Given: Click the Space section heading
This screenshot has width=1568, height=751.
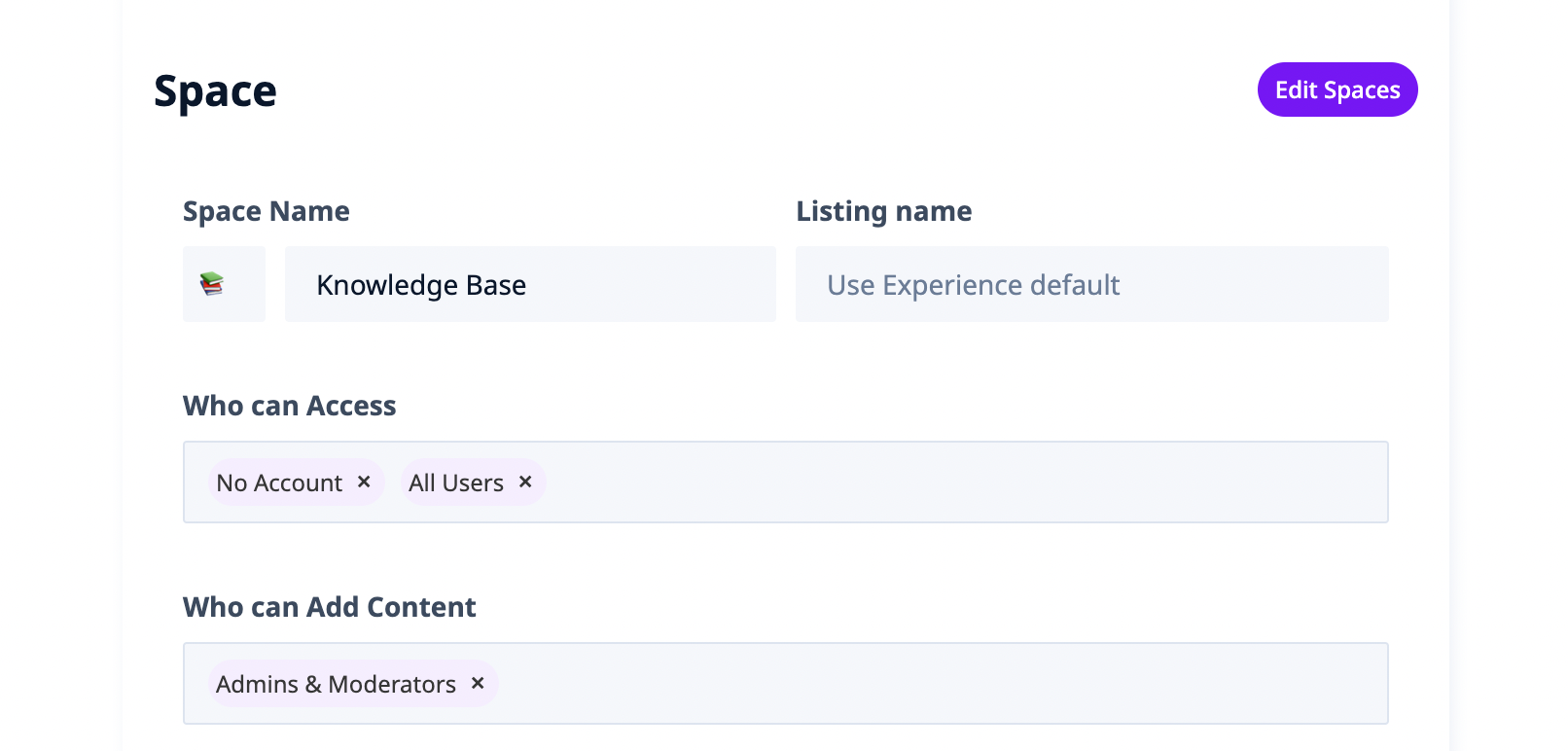Looking at the screenshot, I should click(x=215, y=91).
